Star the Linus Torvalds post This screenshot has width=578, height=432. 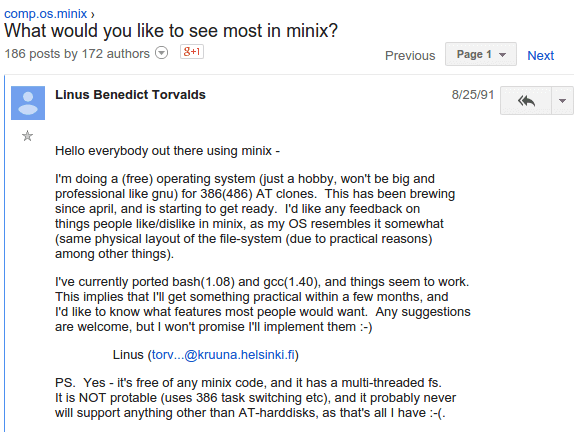pyautogui.click(x=27, y=136)
